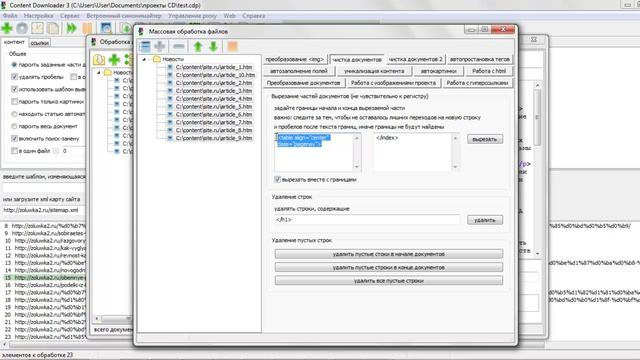Select radio находить статью автоматически
This screenshot has width=640, height=360.
click(x=14, y=114)
